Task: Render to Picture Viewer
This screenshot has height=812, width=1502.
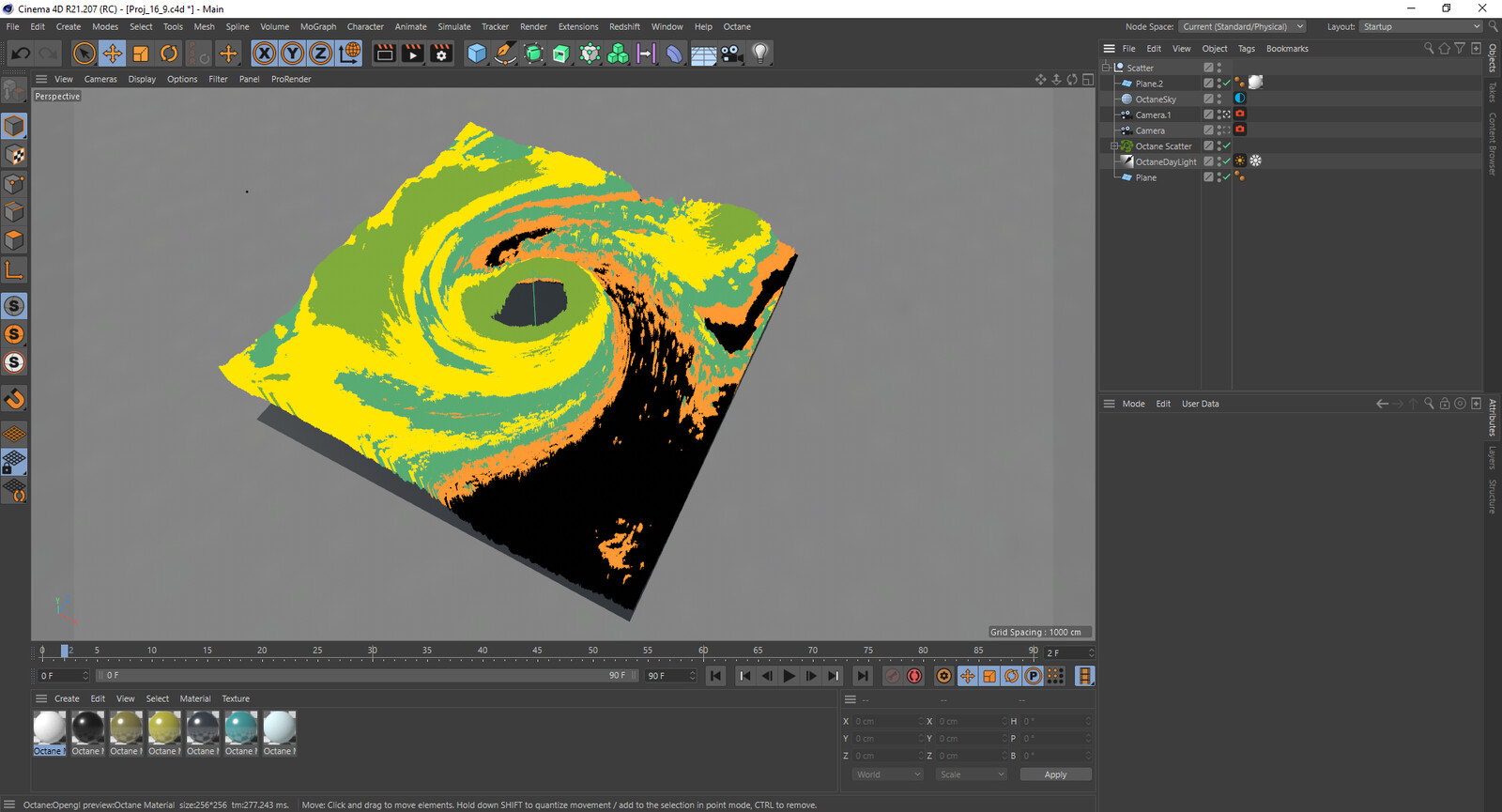Action: click(x=413, y=54)
